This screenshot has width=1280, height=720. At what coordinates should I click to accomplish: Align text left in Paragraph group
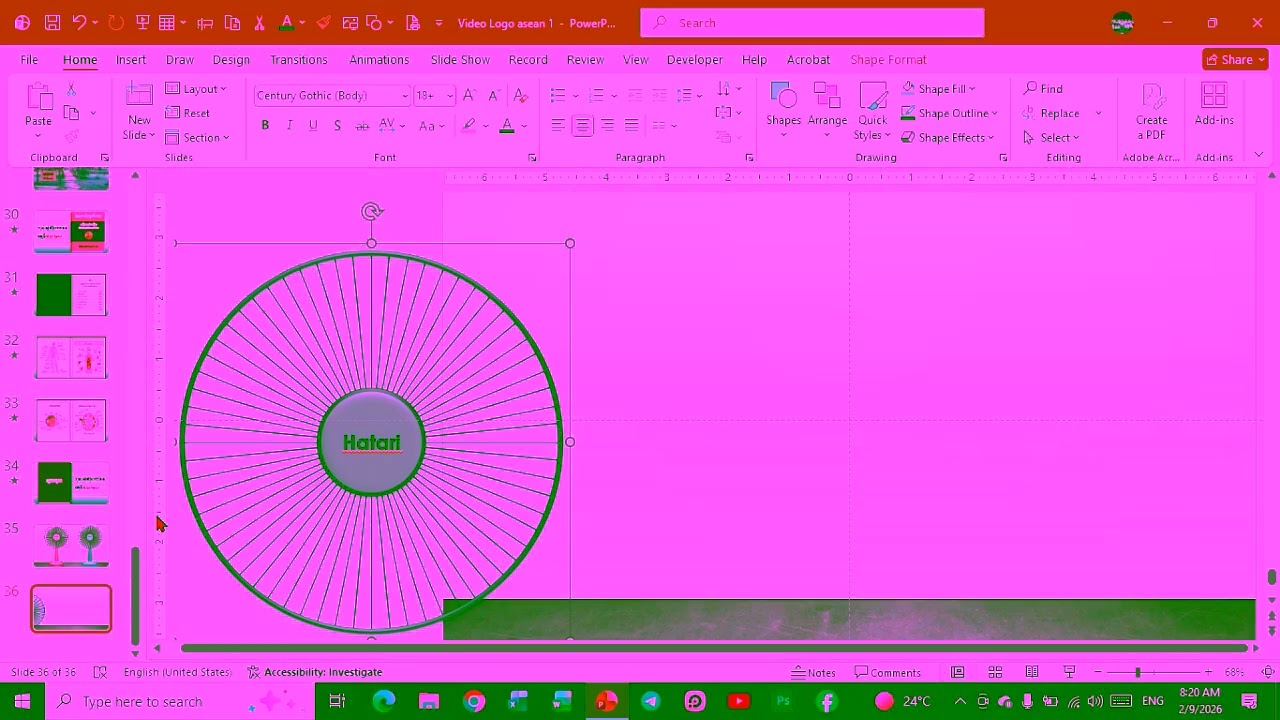pos(558,125)
